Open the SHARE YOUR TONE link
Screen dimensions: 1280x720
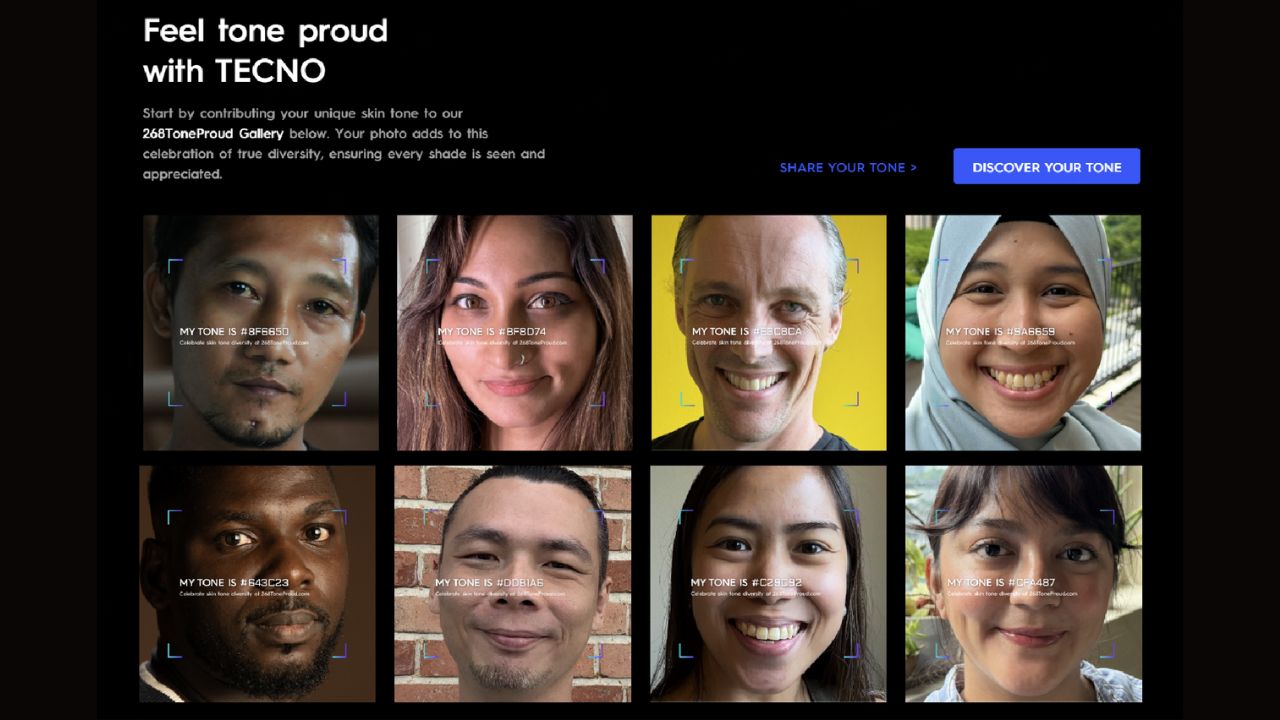[x=848, y=168]
